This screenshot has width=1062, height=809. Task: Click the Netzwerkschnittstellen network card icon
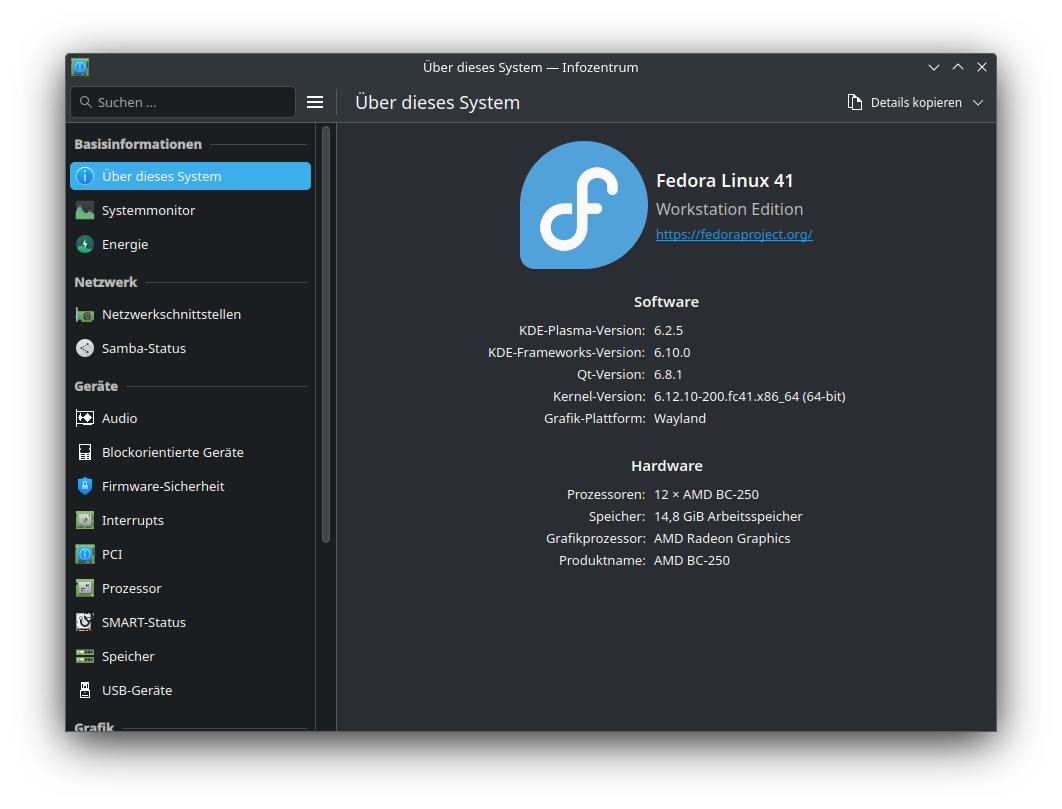tap(85, 314)
